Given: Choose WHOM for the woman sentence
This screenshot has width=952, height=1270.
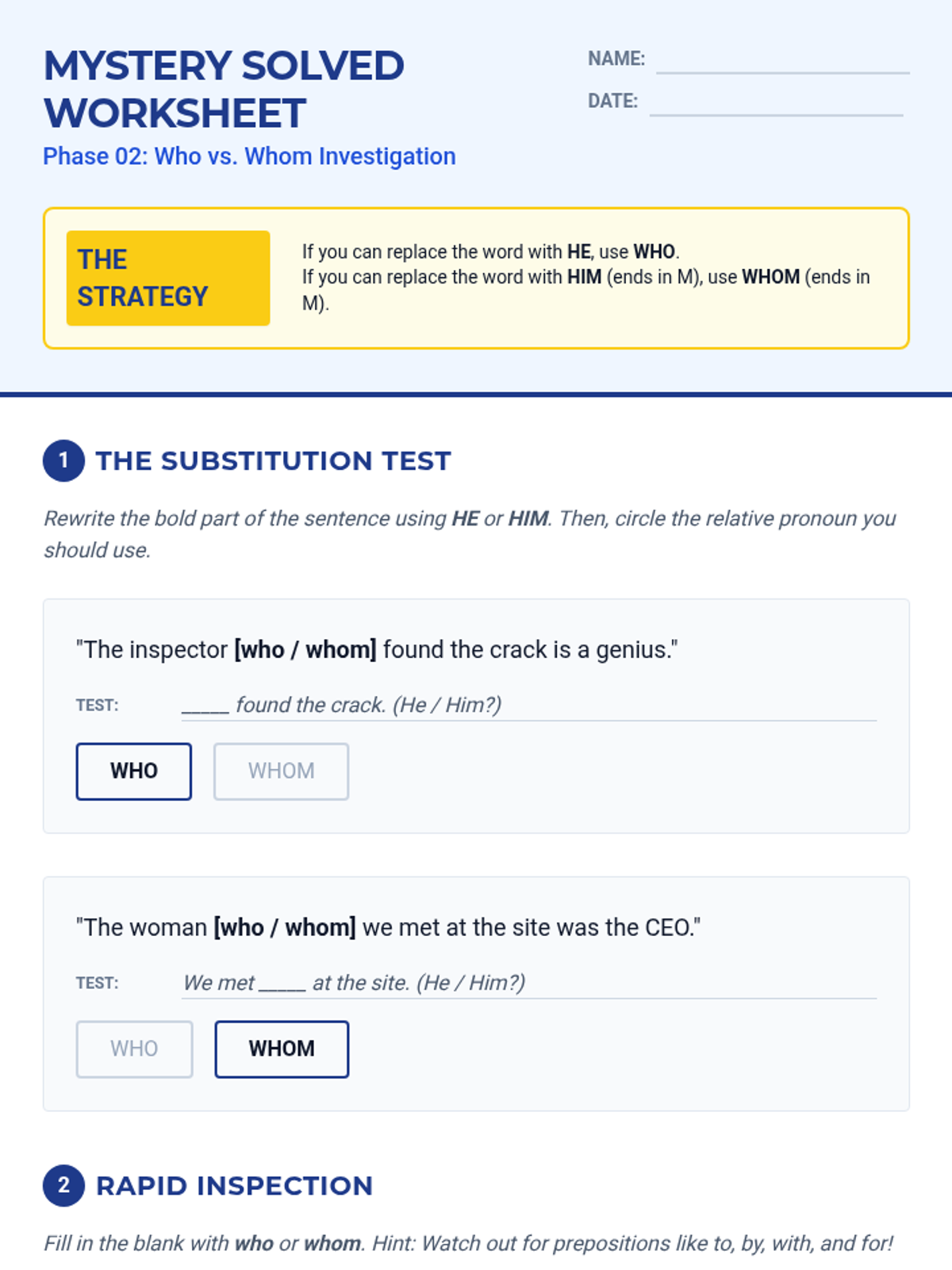Looking at the screenshot, I should (x=282, y=1049).
